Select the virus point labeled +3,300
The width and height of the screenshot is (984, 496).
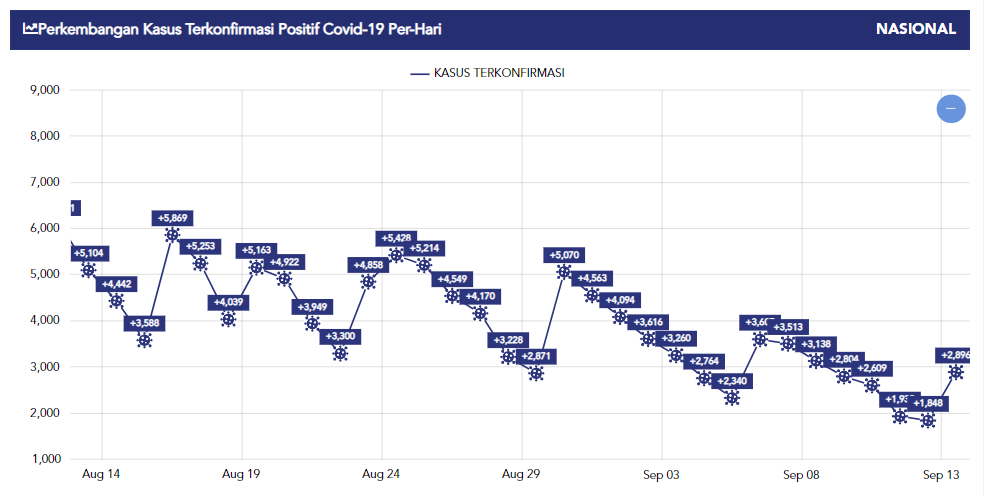click(x=340, y=353)
